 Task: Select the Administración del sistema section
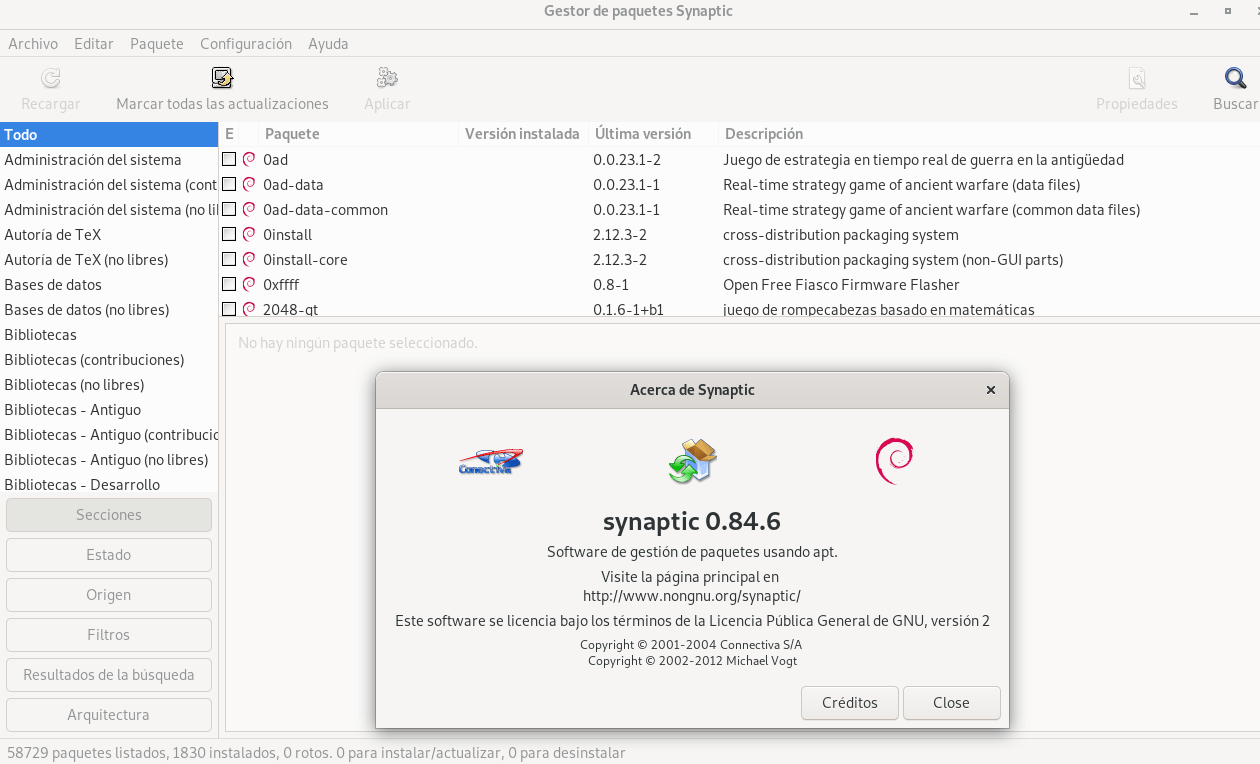[x=109, y=160]
